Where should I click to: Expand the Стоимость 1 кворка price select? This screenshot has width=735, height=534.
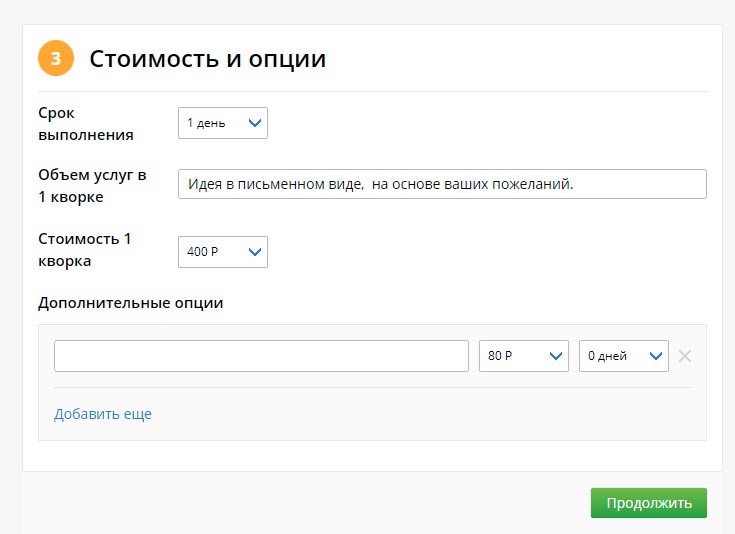click(x=222, y=252)
